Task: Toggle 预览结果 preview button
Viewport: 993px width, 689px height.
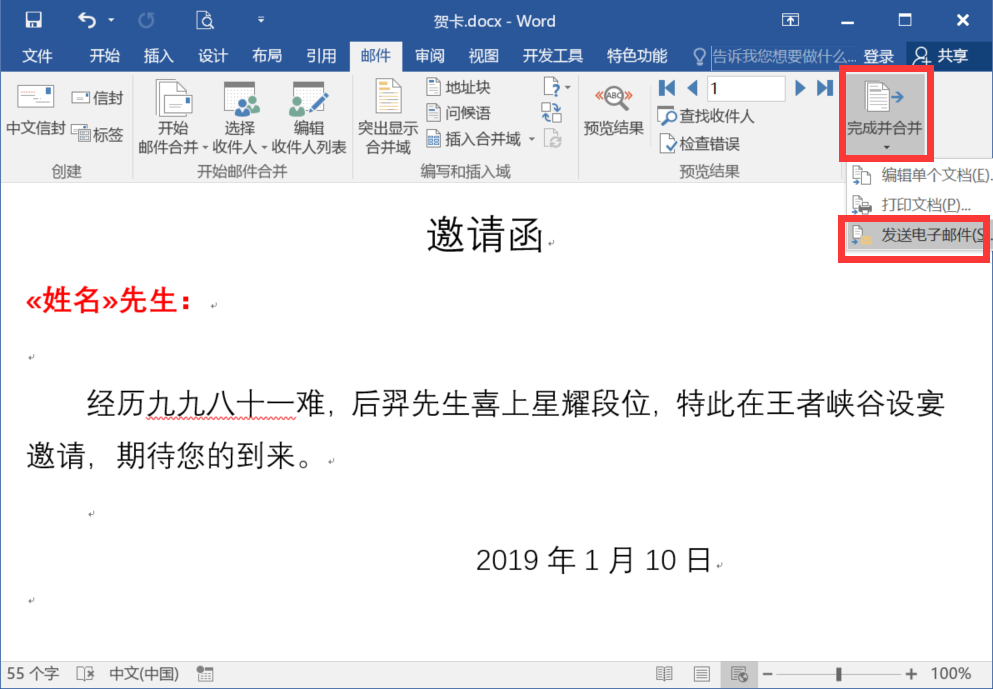Action: click(614, 110)
